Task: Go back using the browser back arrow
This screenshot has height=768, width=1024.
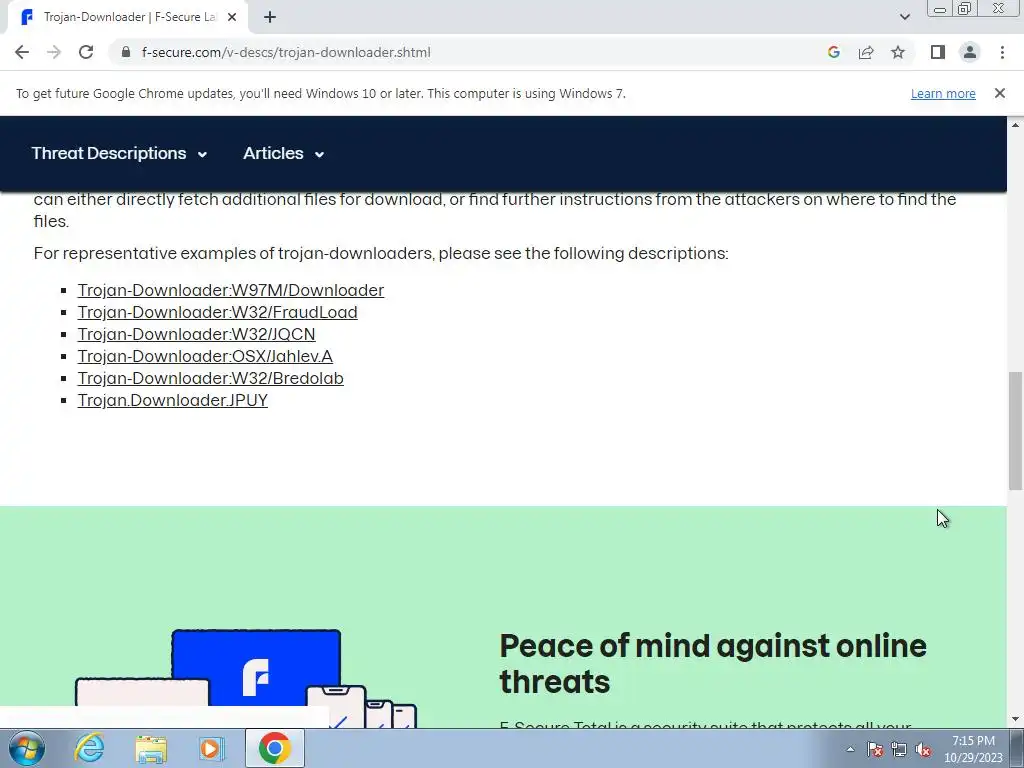Action: pos(22,52)
